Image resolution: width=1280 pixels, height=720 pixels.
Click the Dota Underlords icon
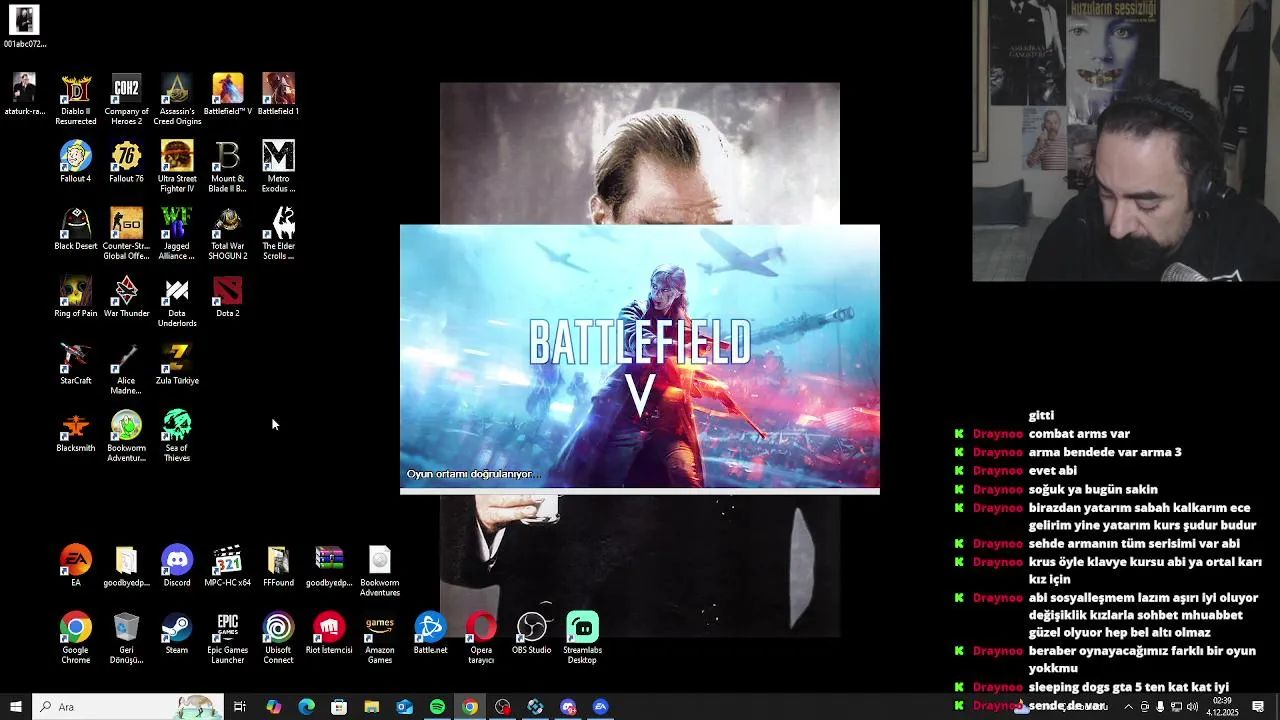click(177, 301)
